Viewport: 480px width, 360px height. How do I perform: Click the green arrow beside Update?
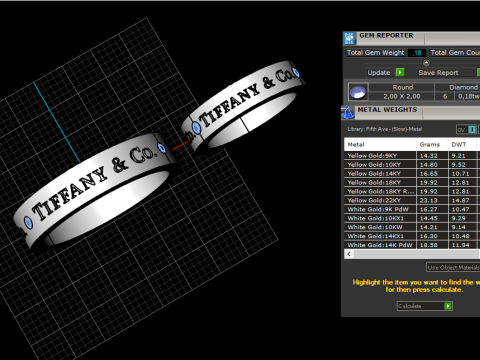point(400,72)
